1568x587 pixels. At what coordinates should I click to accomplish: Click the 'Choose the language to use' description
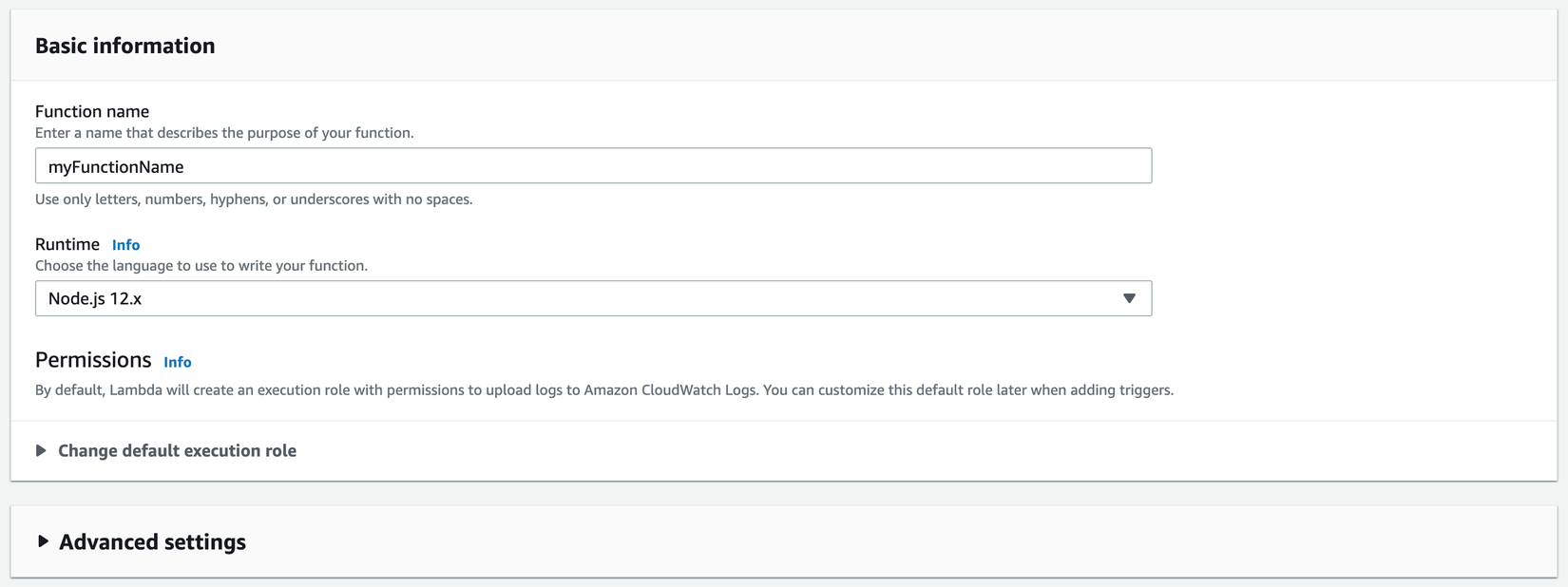coord(201,266)
